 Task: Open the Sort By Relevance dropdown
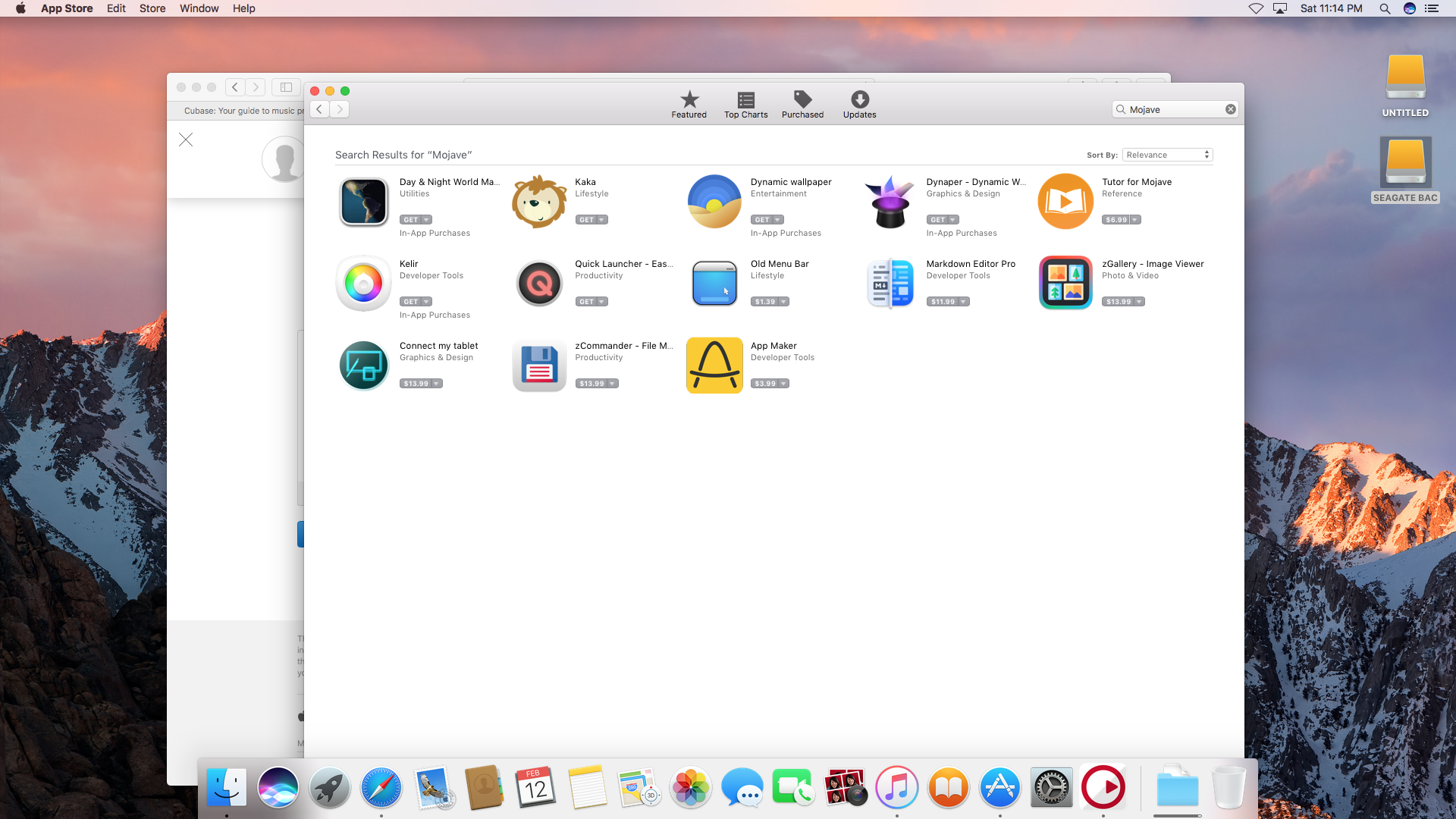pos(1167,155)
